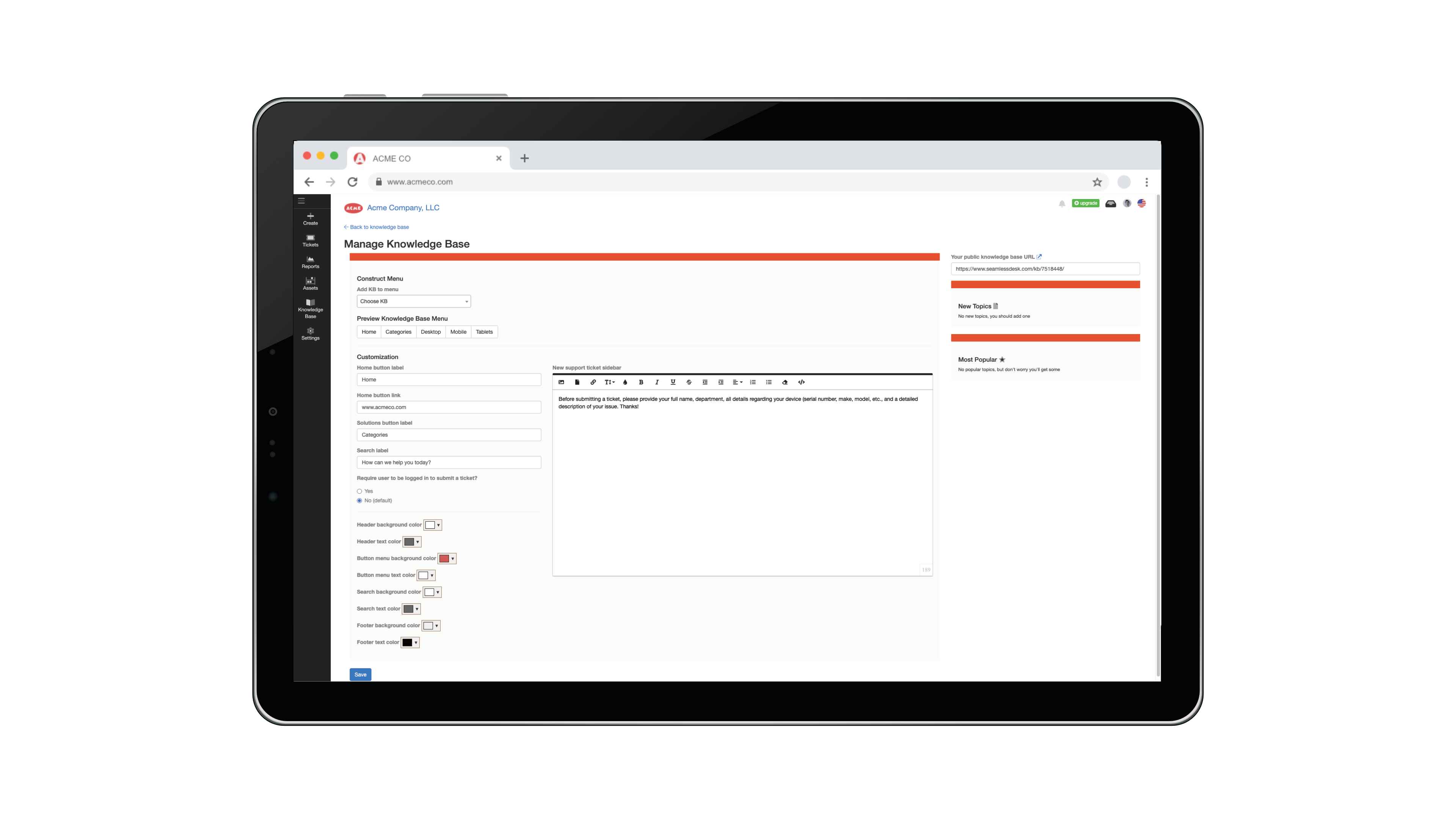
Task: Select Categories in preview menu
Action: (398, 332)
